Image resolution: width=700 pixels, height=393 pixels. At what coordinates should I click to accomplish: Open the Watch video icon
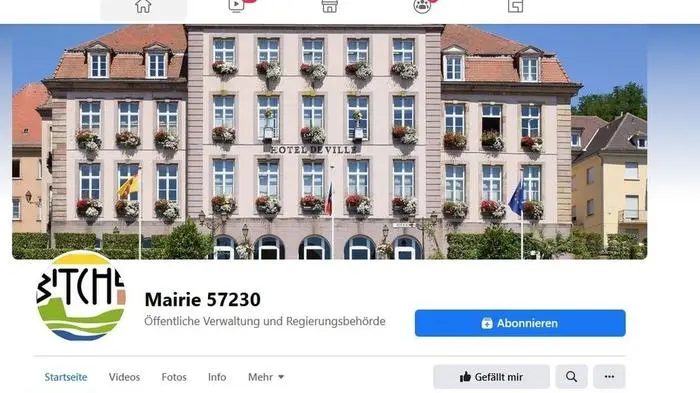tap(237, 6)
